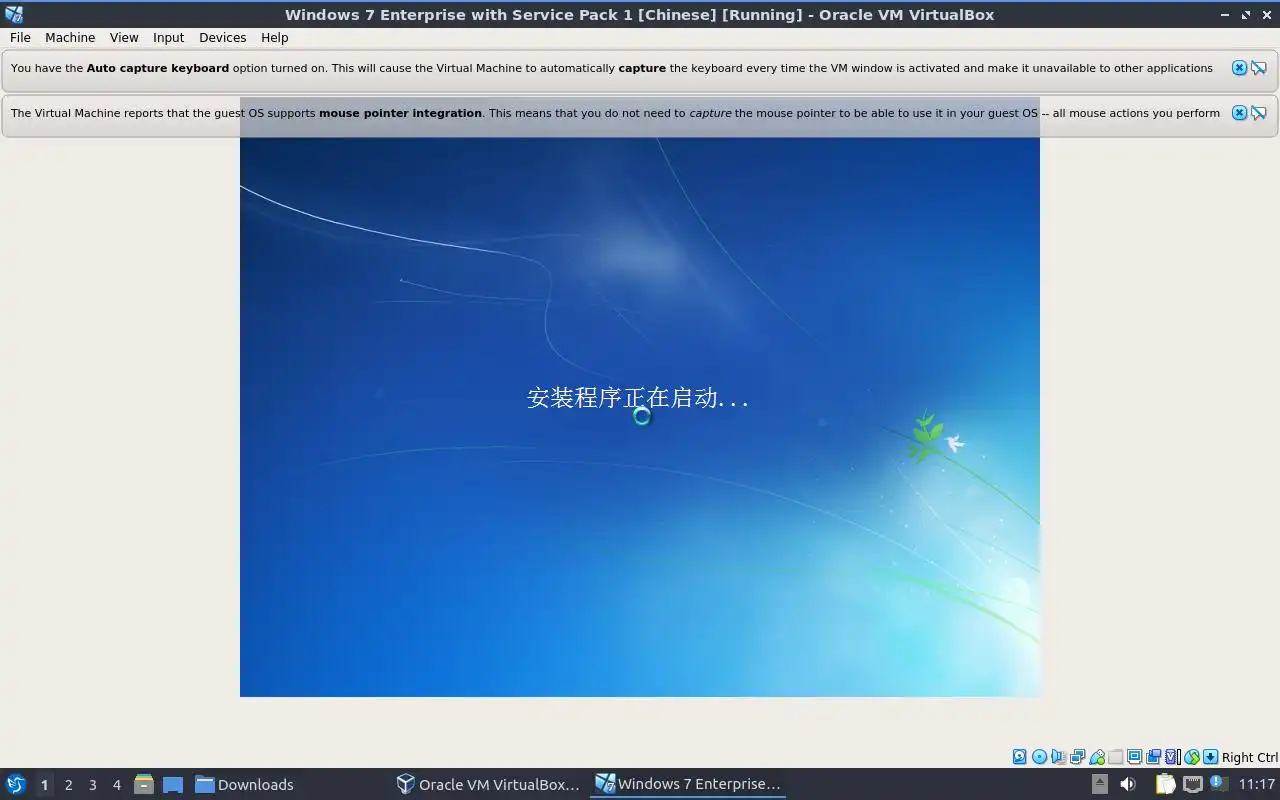The height and width of the screenshot is (800, 1280).
Task: Open the volume control in tray
Action: [x=1128, y=784]
